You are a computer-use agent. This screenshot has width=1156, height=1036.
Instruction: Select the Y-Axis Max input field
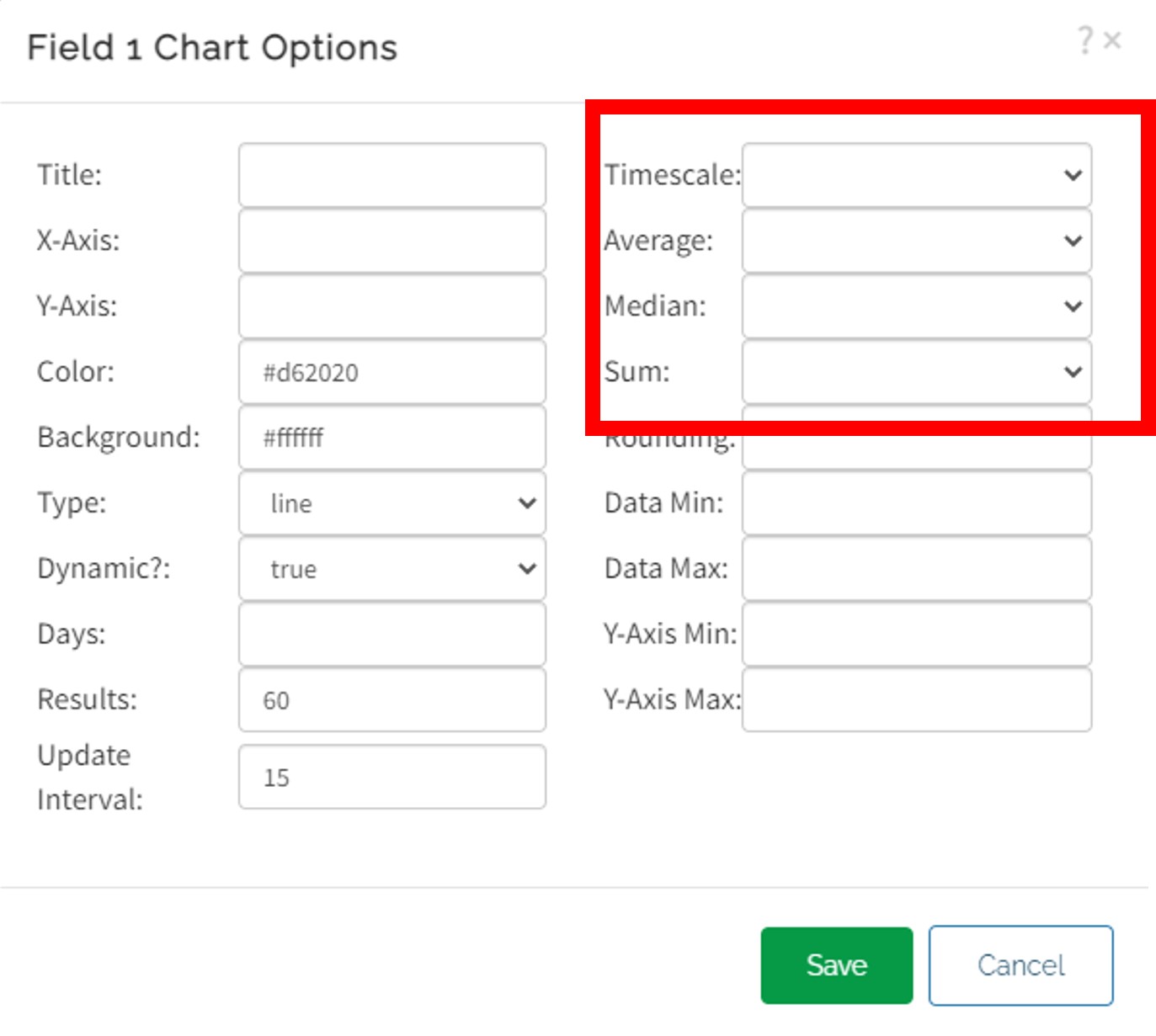tap(916, 700)
